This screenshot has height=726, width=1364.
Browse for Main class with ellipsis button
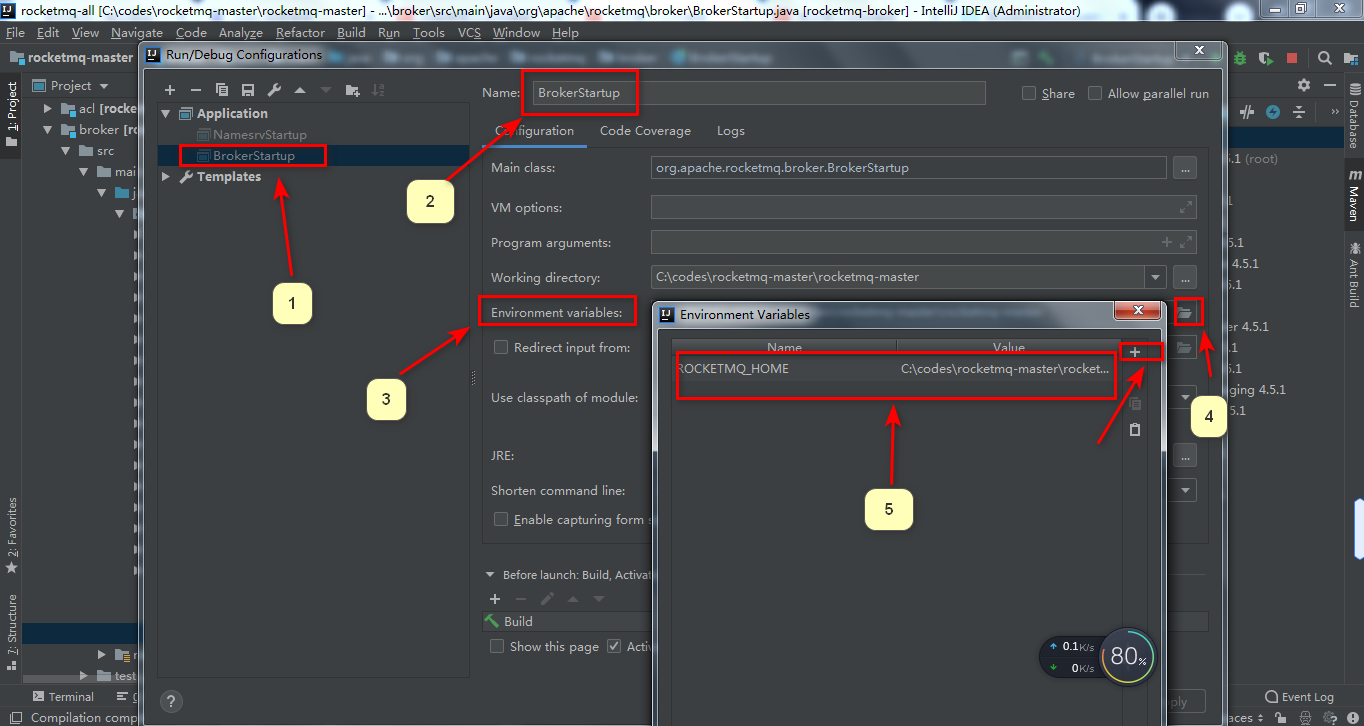click(1185, 168)
